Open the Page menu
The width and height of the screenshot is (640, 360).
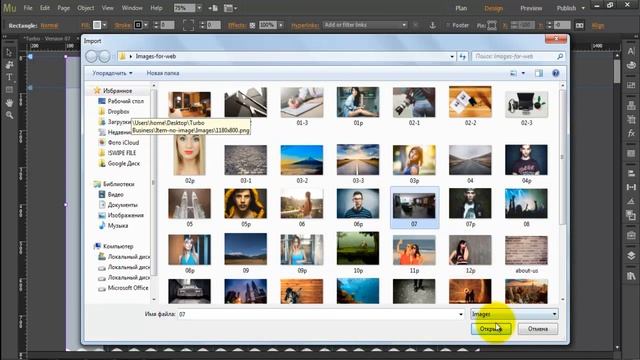(x=63, y=8)
